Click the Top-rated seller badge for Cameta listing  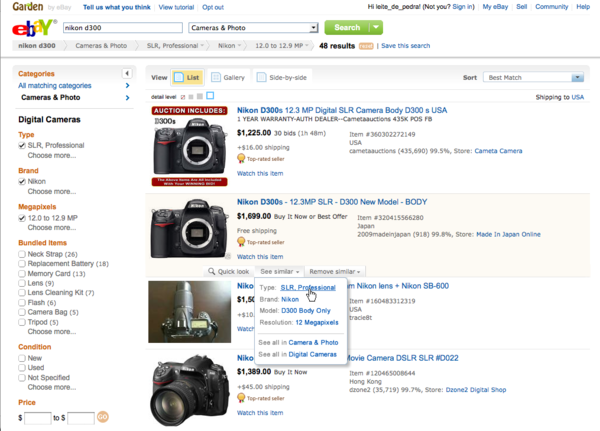click(x=261, y=158)
